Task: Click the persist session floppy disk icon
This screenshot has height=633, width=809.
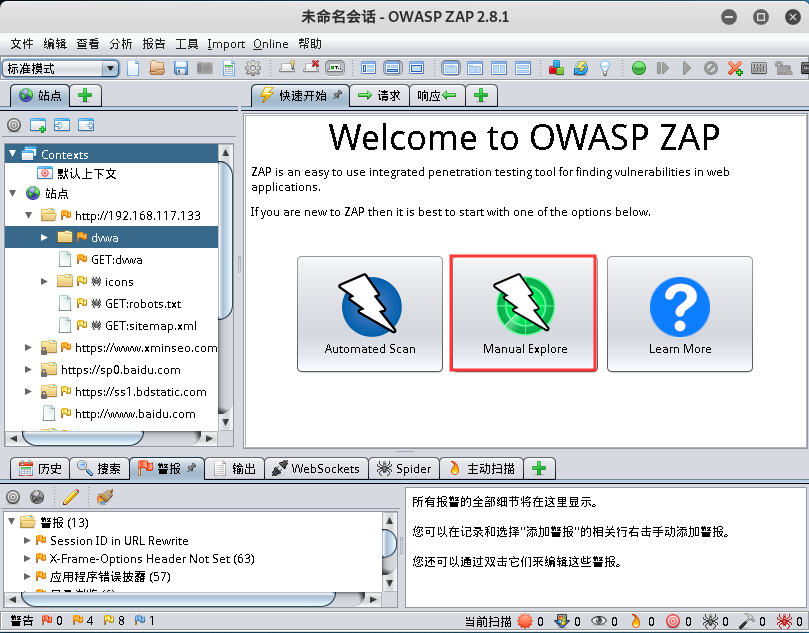Action: coord(181,68)
